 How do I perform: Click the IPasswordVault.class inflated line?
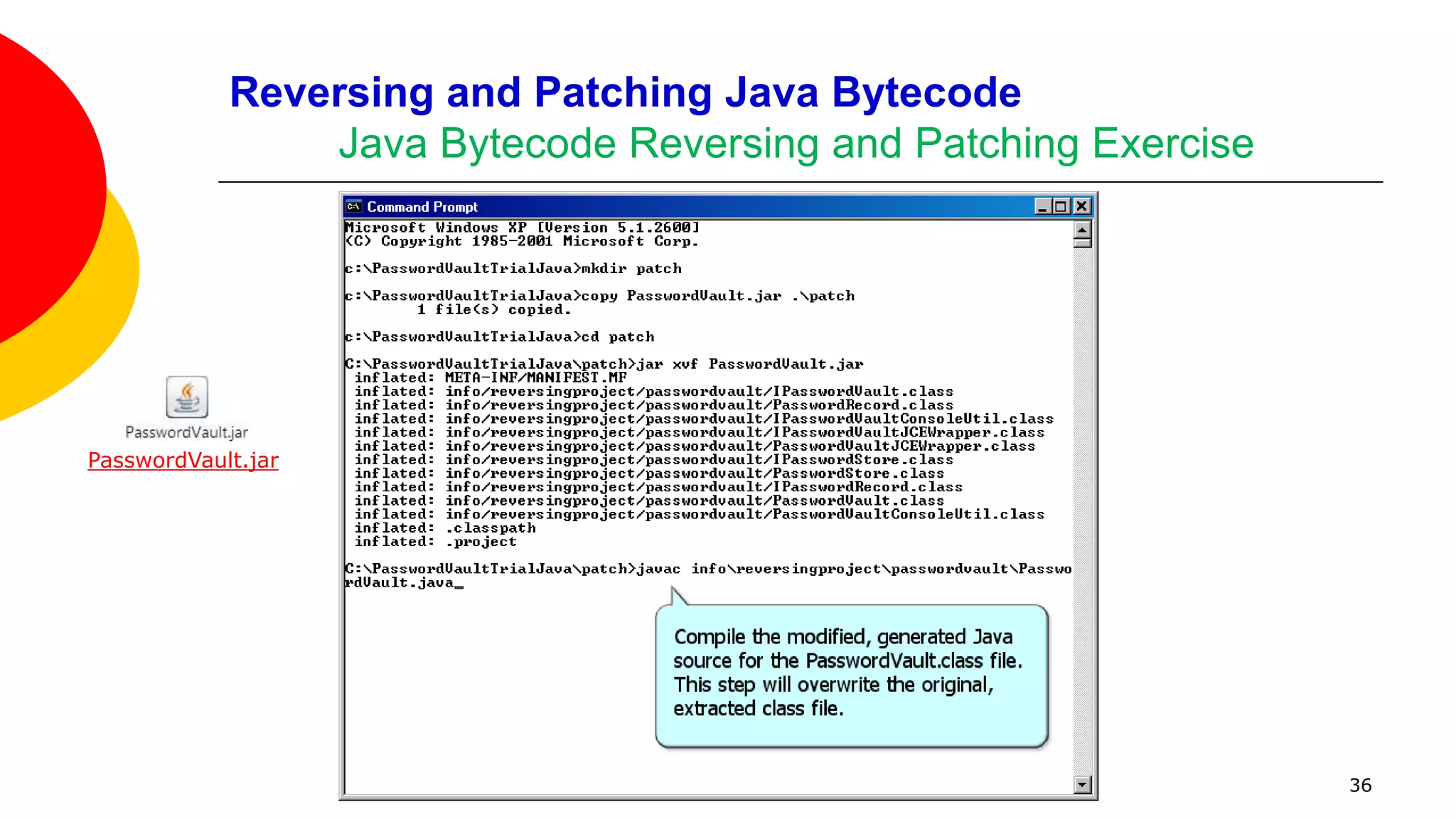[x=654, y=392]
